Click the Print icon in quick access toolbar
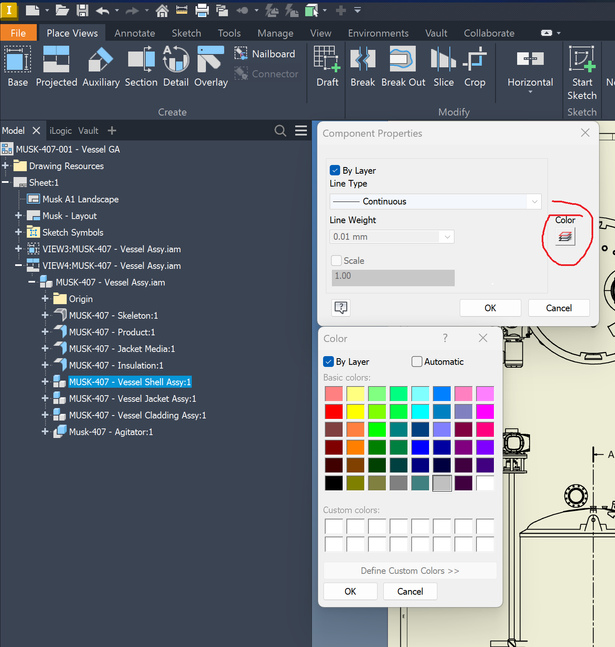This screenshot has height=647, width=615. [202, 10]
